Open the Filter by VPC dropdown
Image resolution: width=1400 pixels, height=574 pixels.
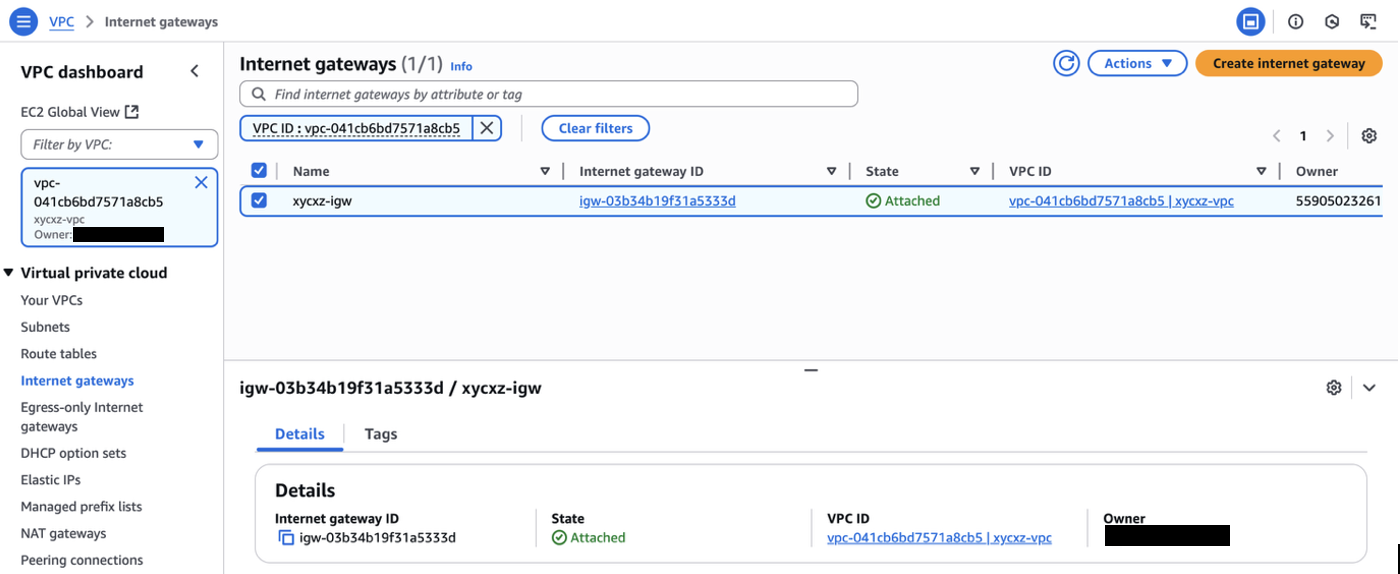(x=119, y=144)
